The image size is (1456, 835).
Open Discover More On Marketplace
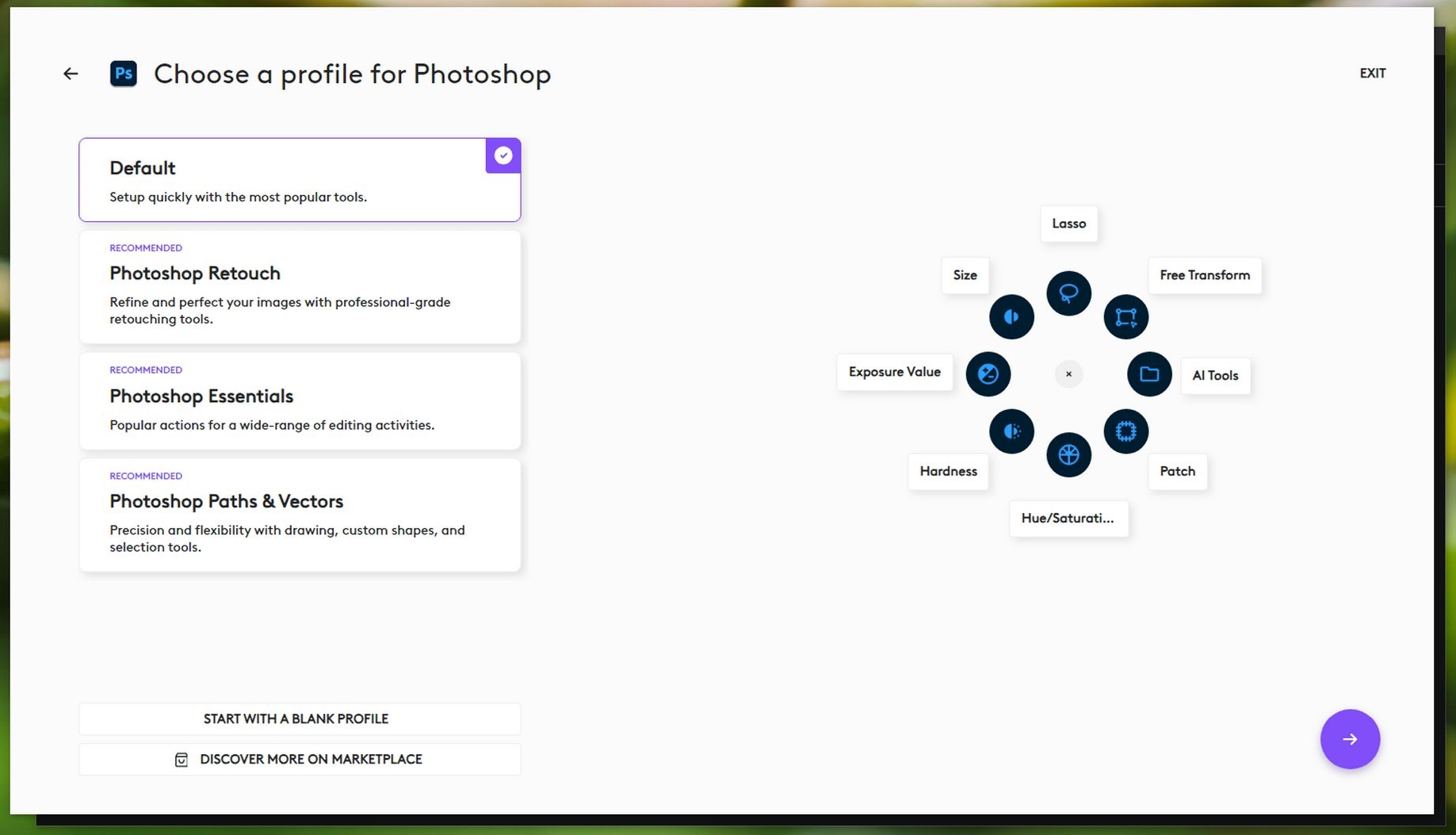(300, 760)
